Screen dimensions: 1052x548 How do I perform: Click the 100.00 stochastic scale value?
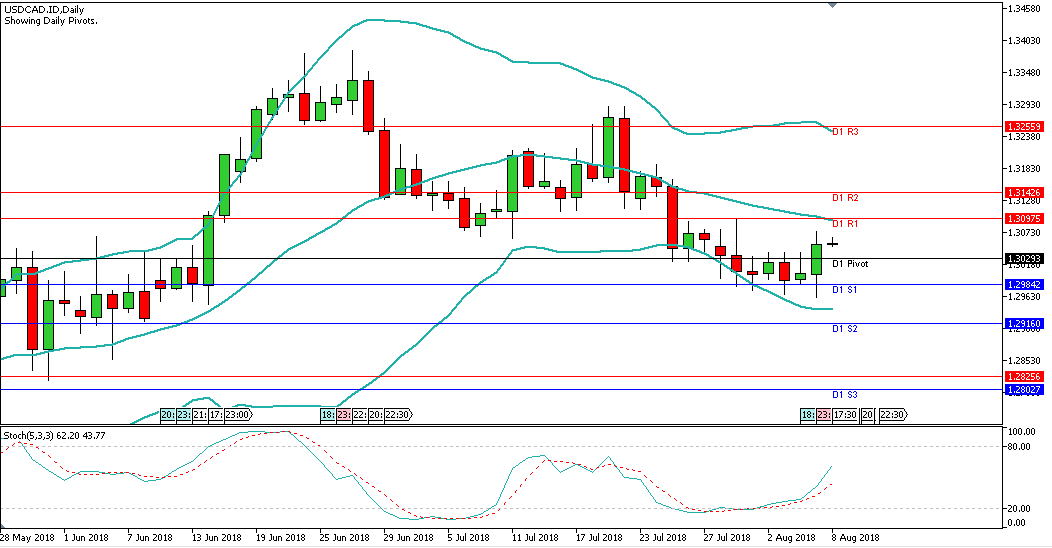click(x=1022, y=431)
